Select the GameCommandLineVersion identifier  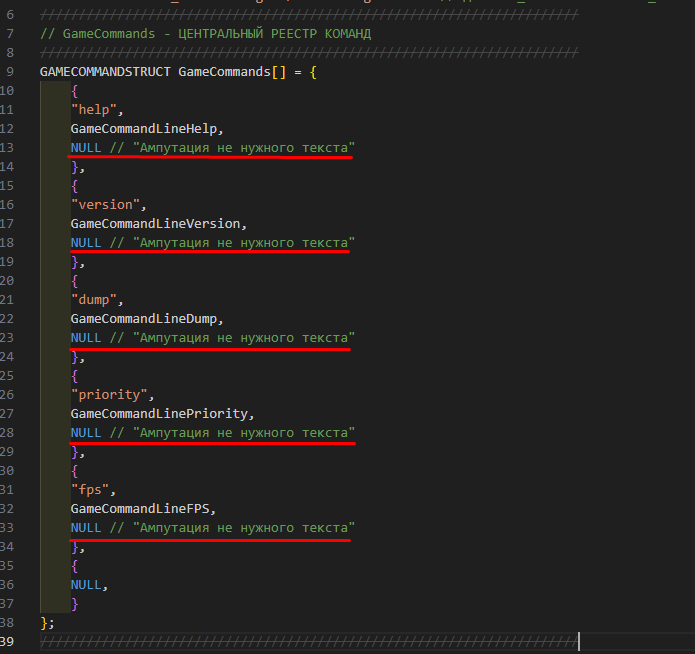156,223
